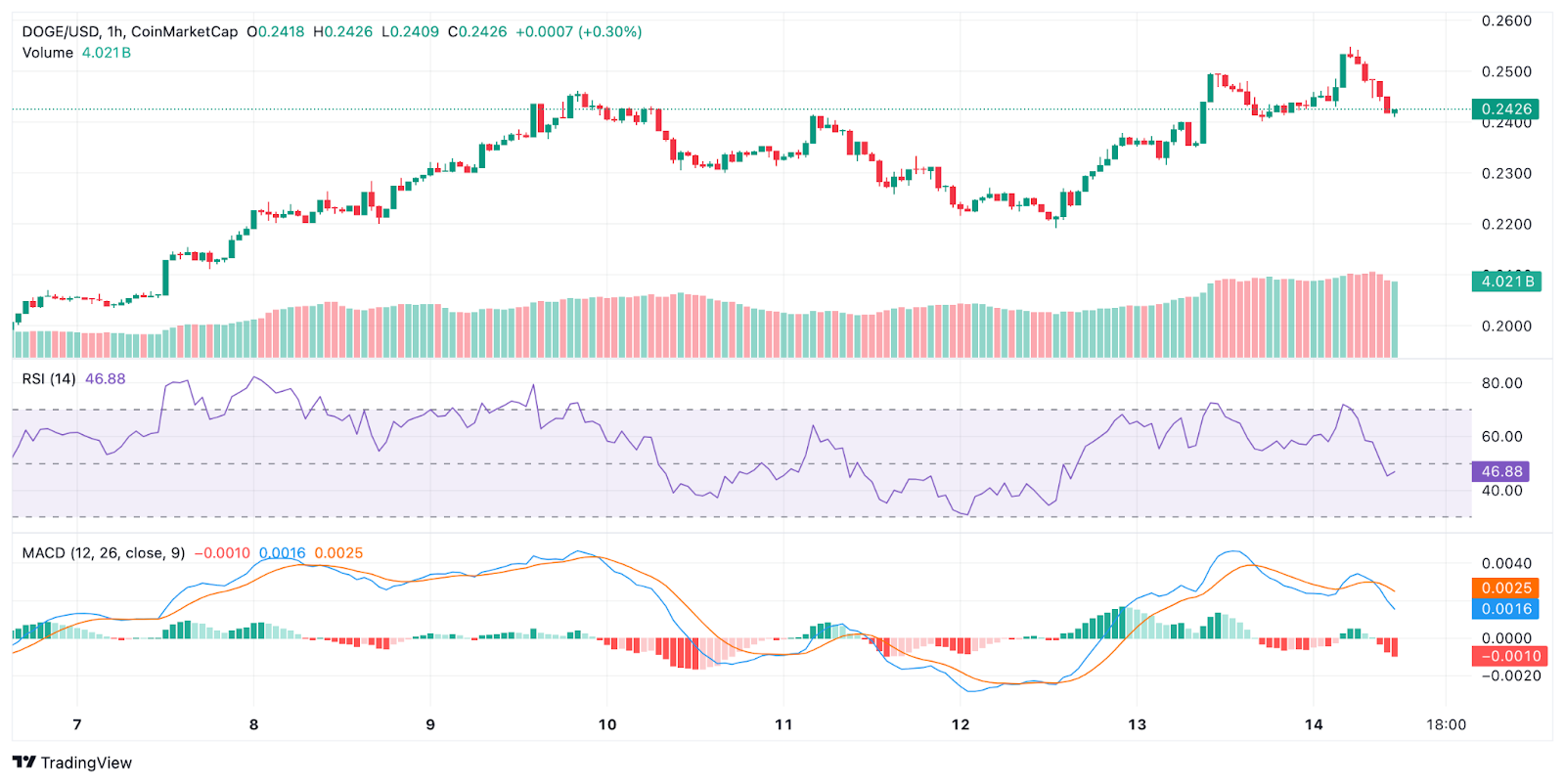This screenshot has height=784, width=1565.
Task: Click the 0.2600 price axis label
Action: click(1506, 21)
